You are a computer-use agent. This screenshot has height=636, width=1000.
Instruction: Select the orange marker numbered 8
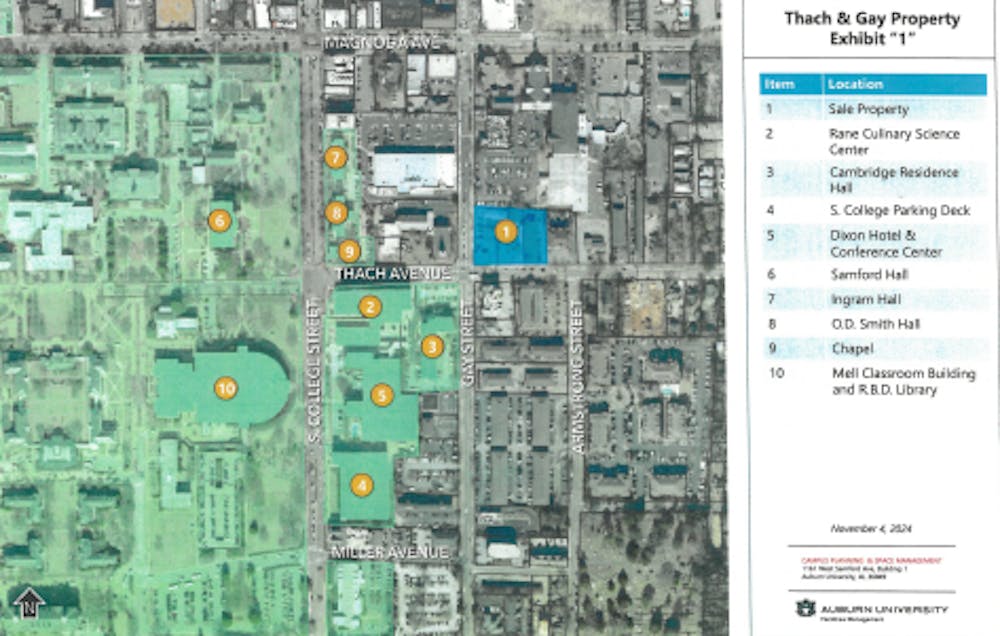[x=337, y=212]
